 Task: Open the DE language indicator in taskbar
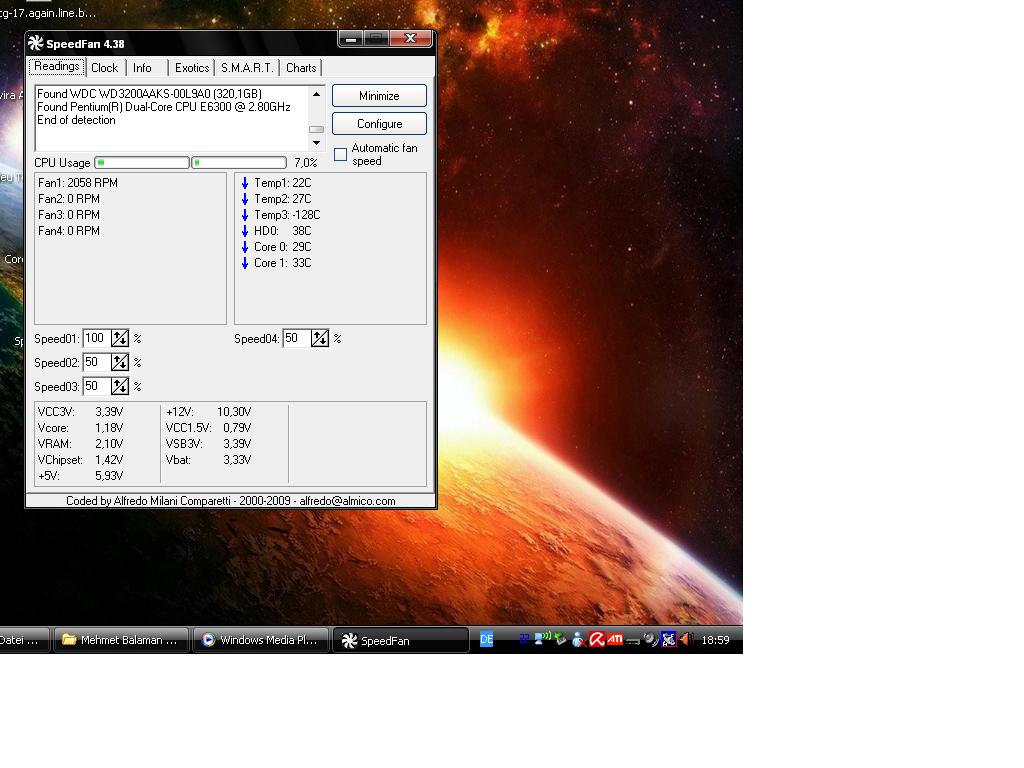(487, 639)
